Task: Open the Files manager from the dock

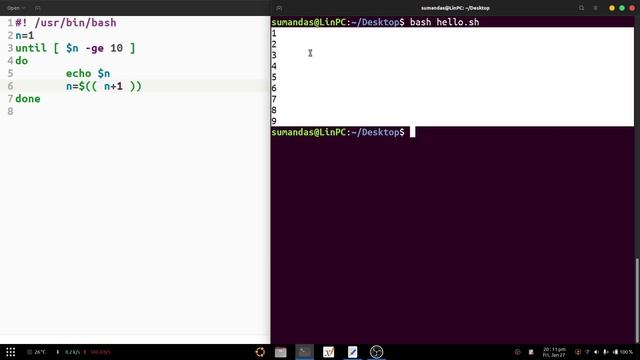Action: (280, 352)
